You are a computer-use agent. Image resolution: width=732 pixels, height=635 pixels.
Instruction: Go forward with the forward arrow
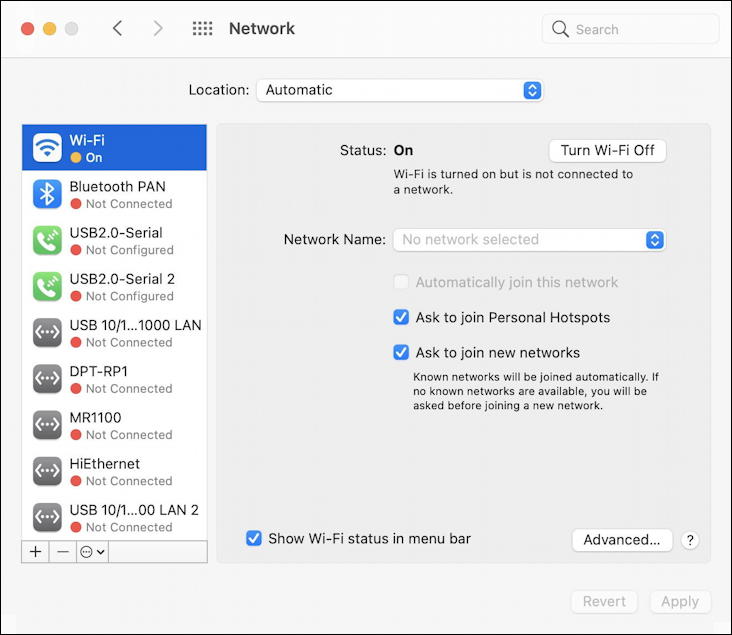tap(158, 28)
